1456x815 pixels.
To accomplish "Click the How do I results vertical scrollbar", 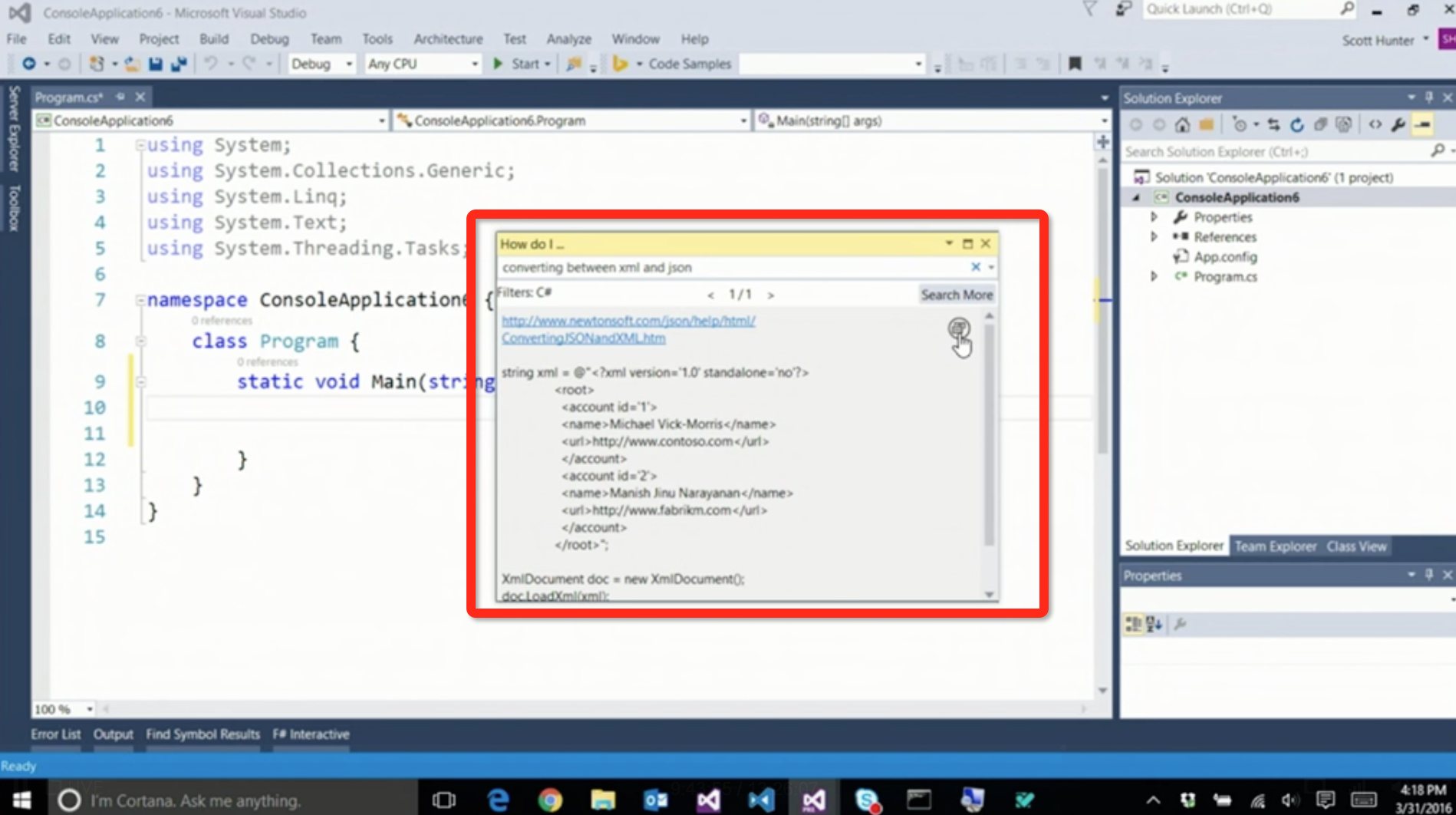I will tap(989, 434).
